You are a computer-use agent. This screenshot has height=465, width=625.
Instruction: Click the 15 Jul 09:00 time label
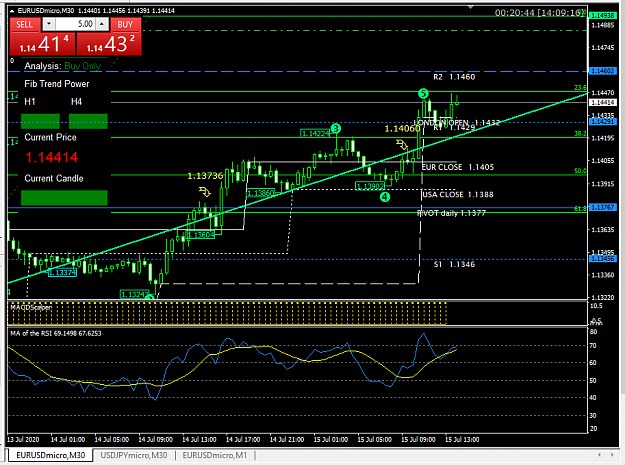coord(418,439)
